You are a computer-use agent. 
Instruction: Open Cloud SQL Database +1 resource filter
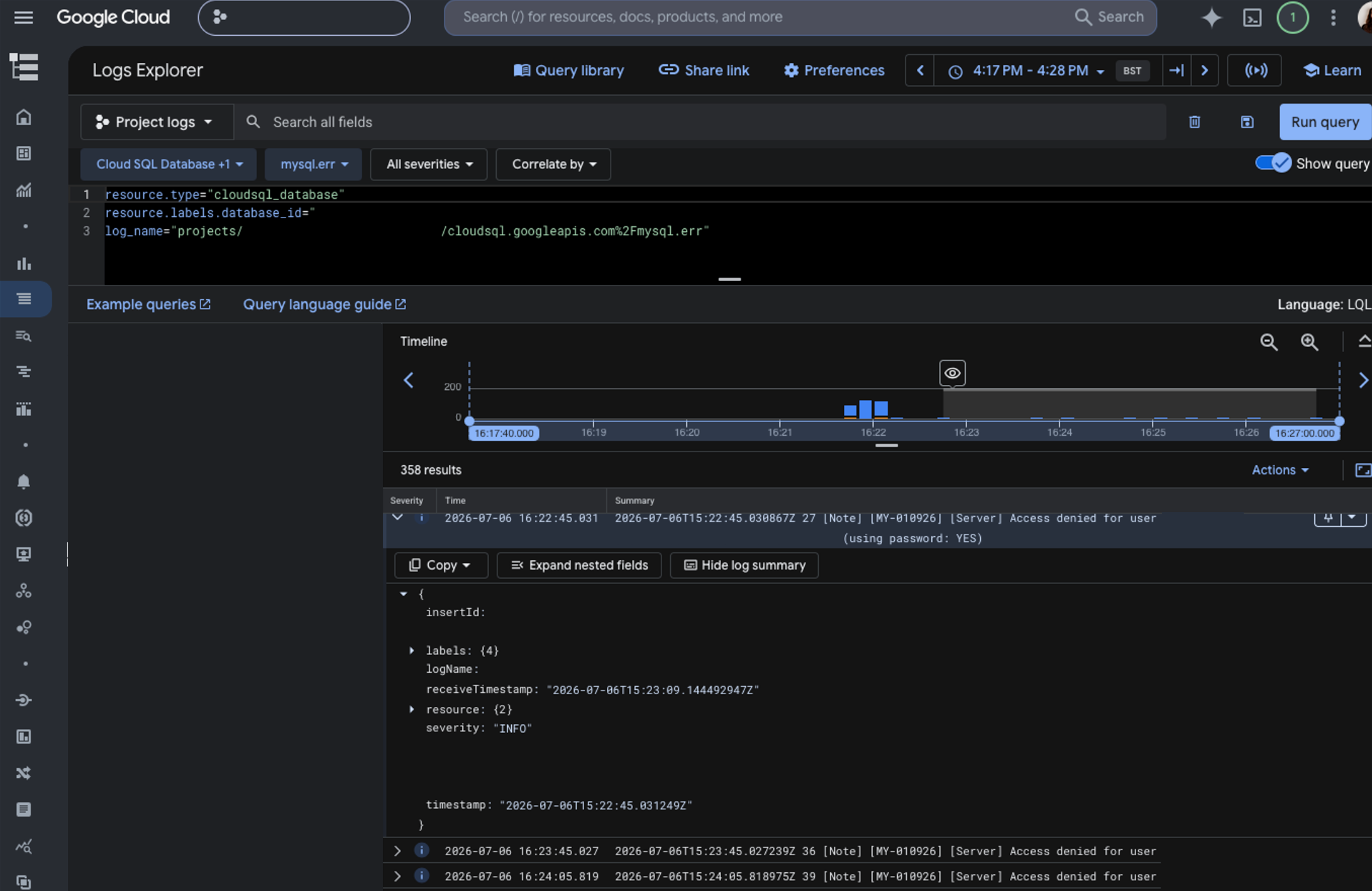[168, 164]
